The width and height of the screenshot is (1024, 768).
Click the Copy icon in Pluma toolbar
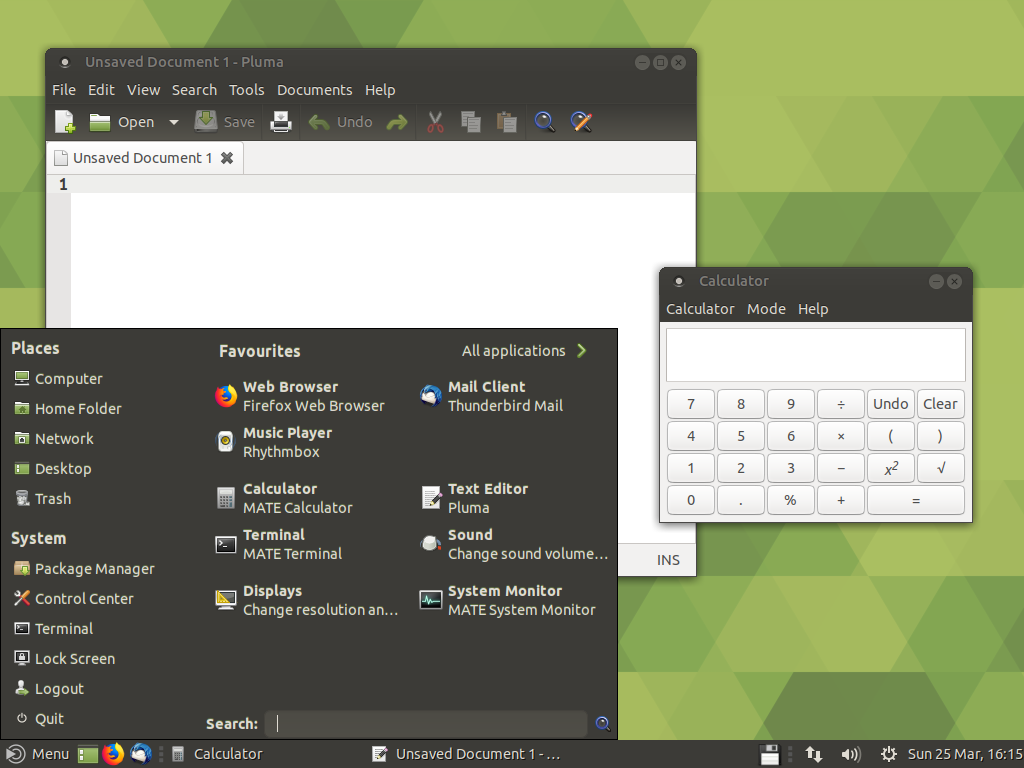tap(470, 122)
